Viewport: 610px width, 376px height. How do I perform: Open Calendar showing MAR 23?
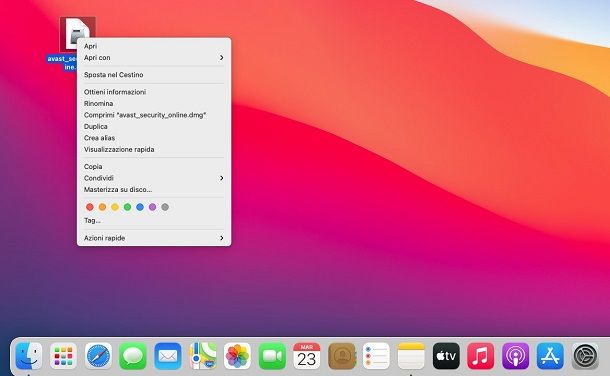[307, 356]
